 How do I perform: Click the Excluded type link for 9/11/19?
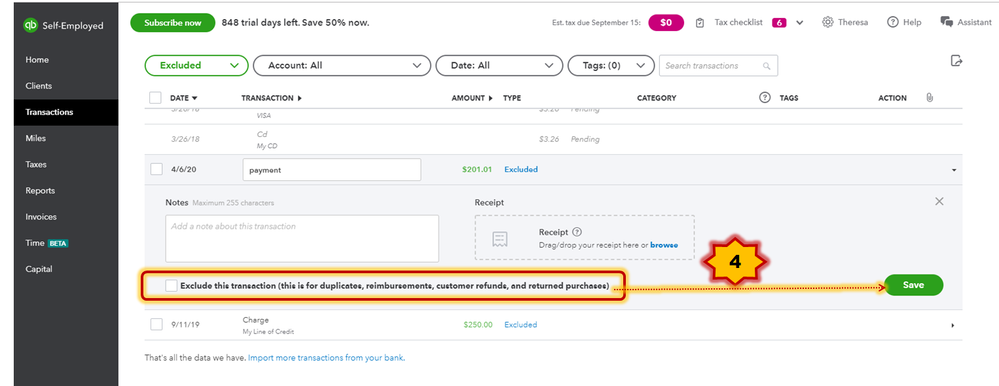(x=521, y=324)
